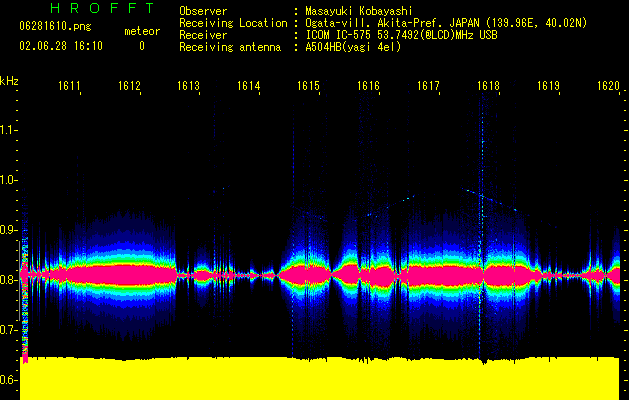Click the 1613 time marker
The image size is (629, 400).
click(x=189, y=86)
